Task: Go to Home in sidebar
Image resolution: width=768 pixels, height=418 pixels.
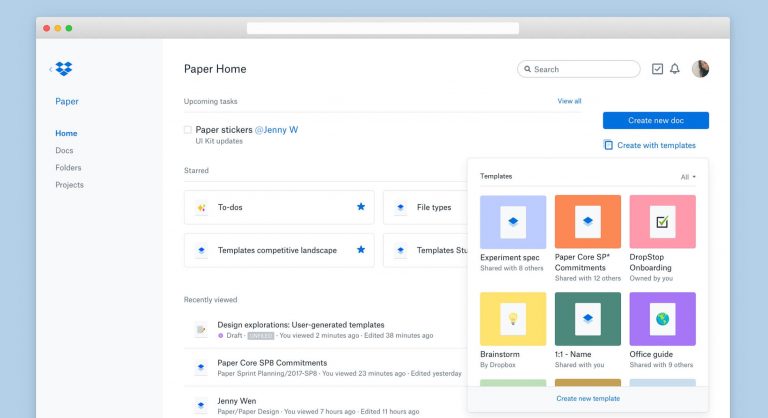Action: pyautogui.click(x=66, y=133)
